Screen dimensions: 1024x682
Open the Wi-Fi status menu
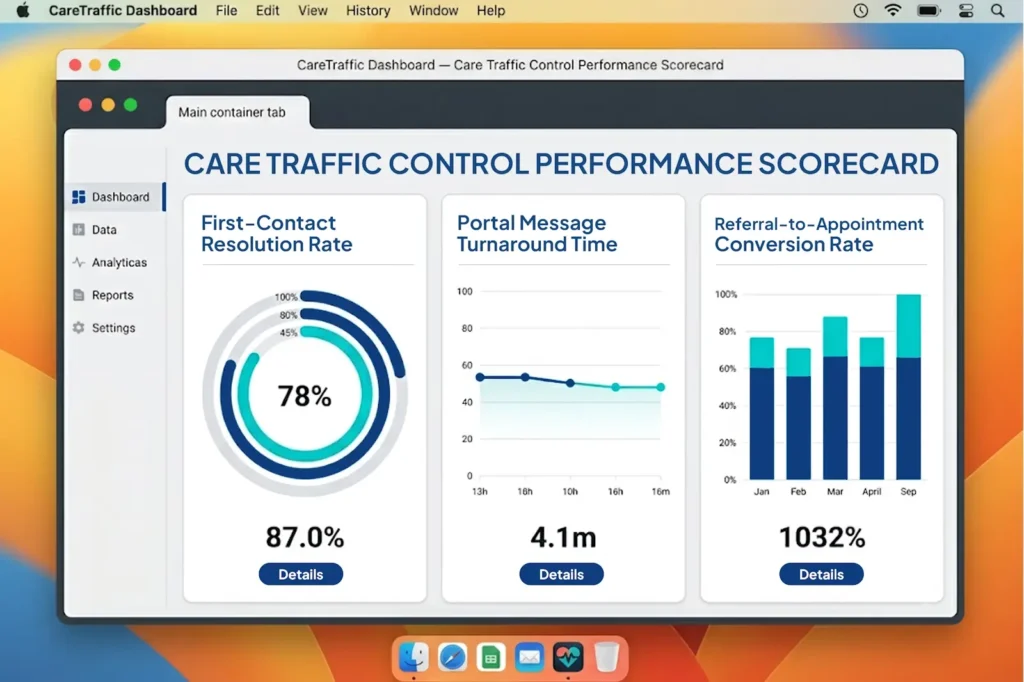click(893, 10)
